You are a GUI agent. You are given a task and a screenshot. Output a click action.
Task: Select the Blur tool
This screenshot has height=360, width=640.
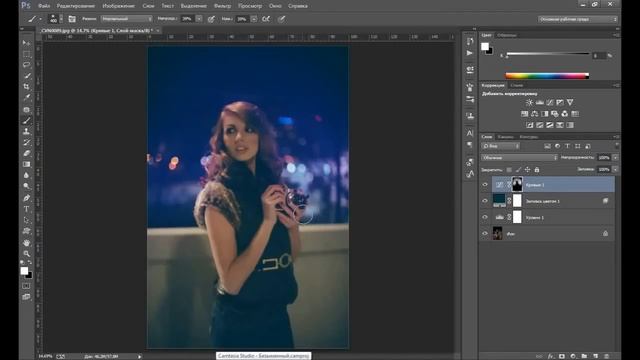(x=27, y=176)
